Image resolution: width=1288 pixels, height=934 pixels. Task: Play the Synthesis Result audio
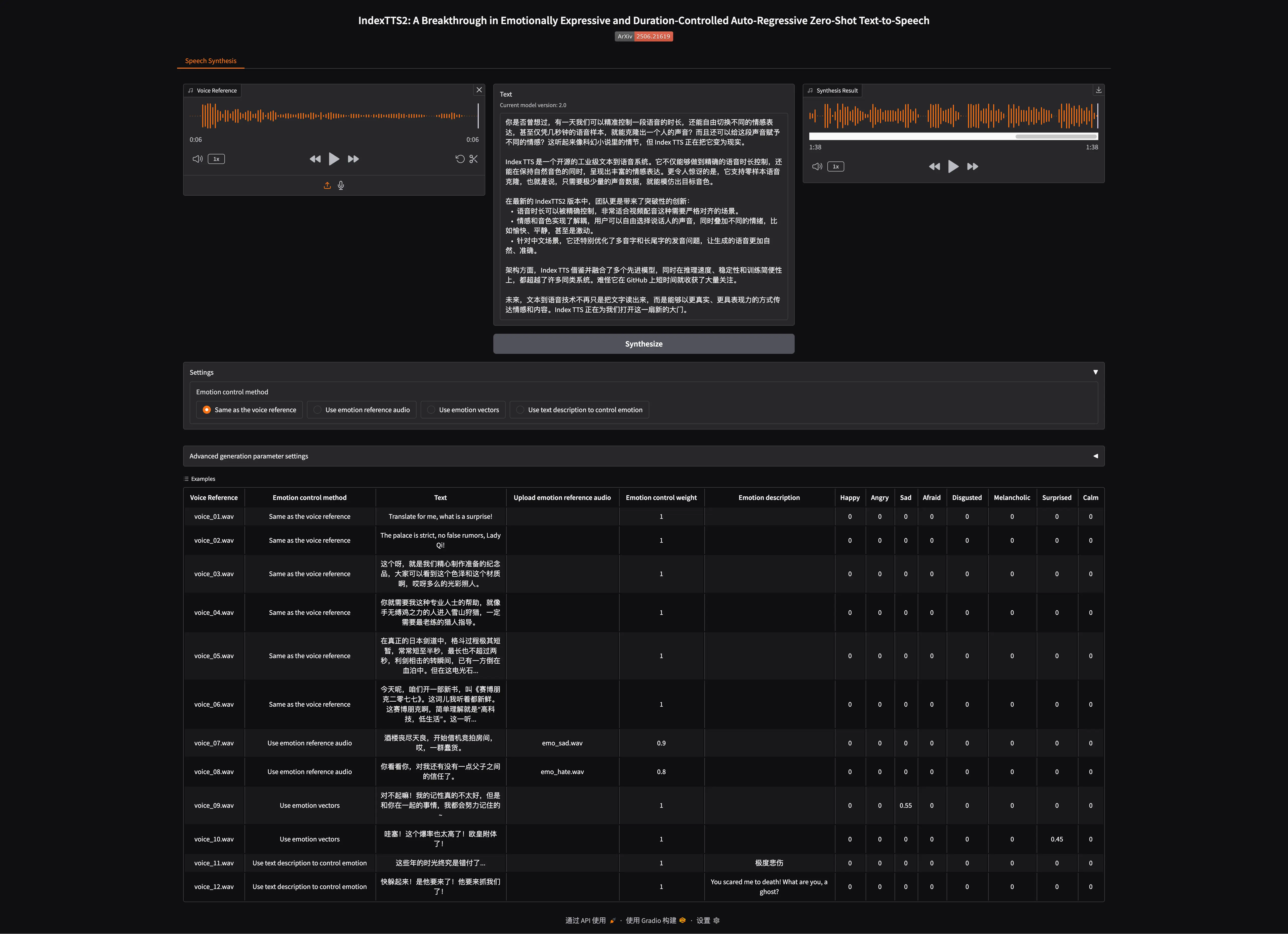953,166
